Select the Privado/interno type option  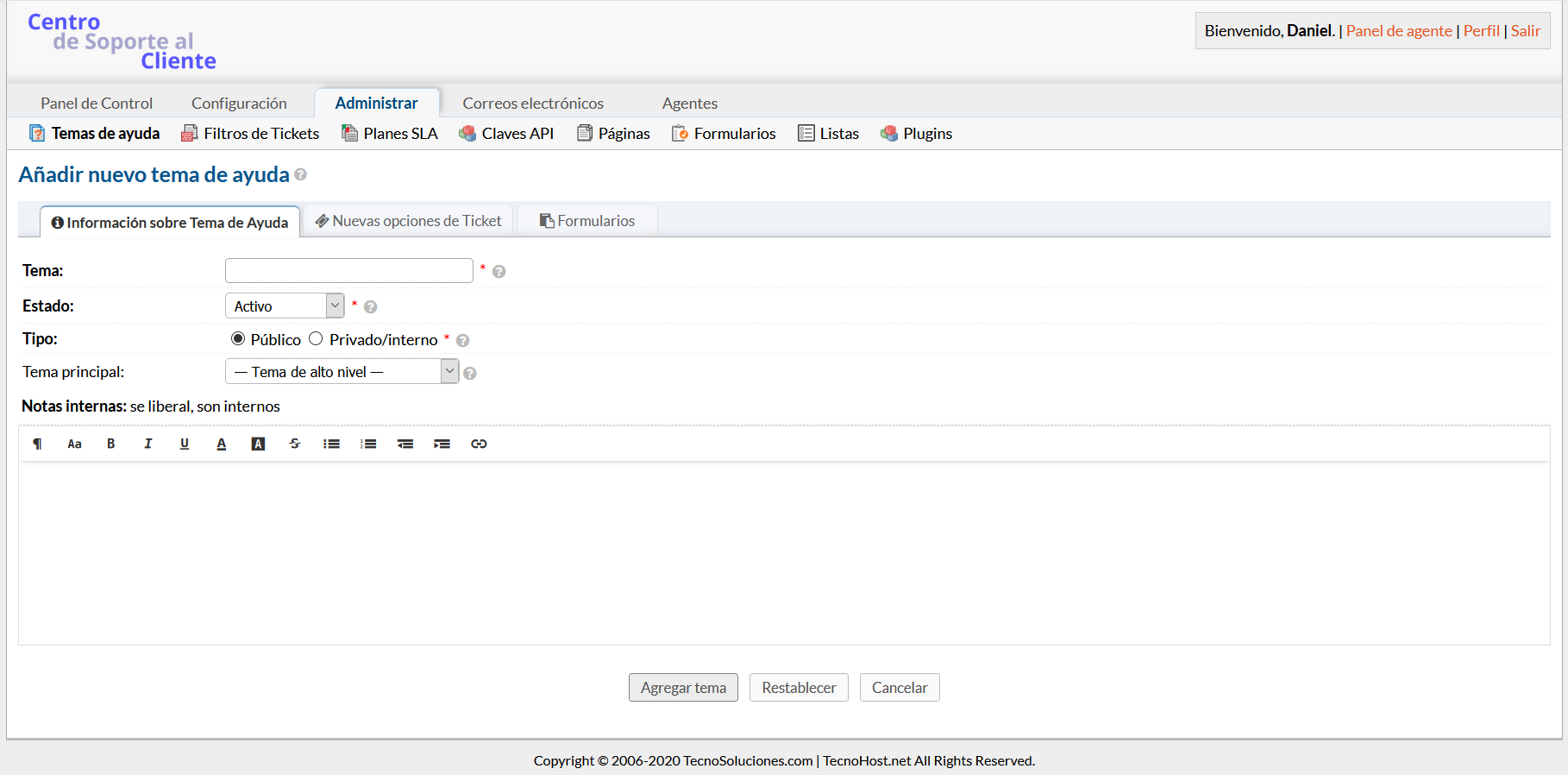tap(316, 339)
